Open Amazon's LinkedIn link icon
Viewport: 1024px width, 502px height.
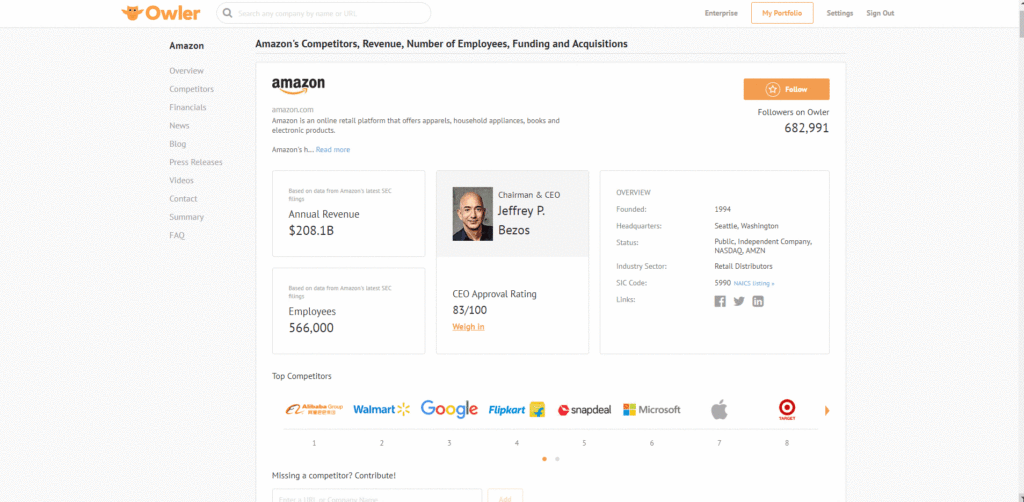pyautogui.click(x=758, y=301)
